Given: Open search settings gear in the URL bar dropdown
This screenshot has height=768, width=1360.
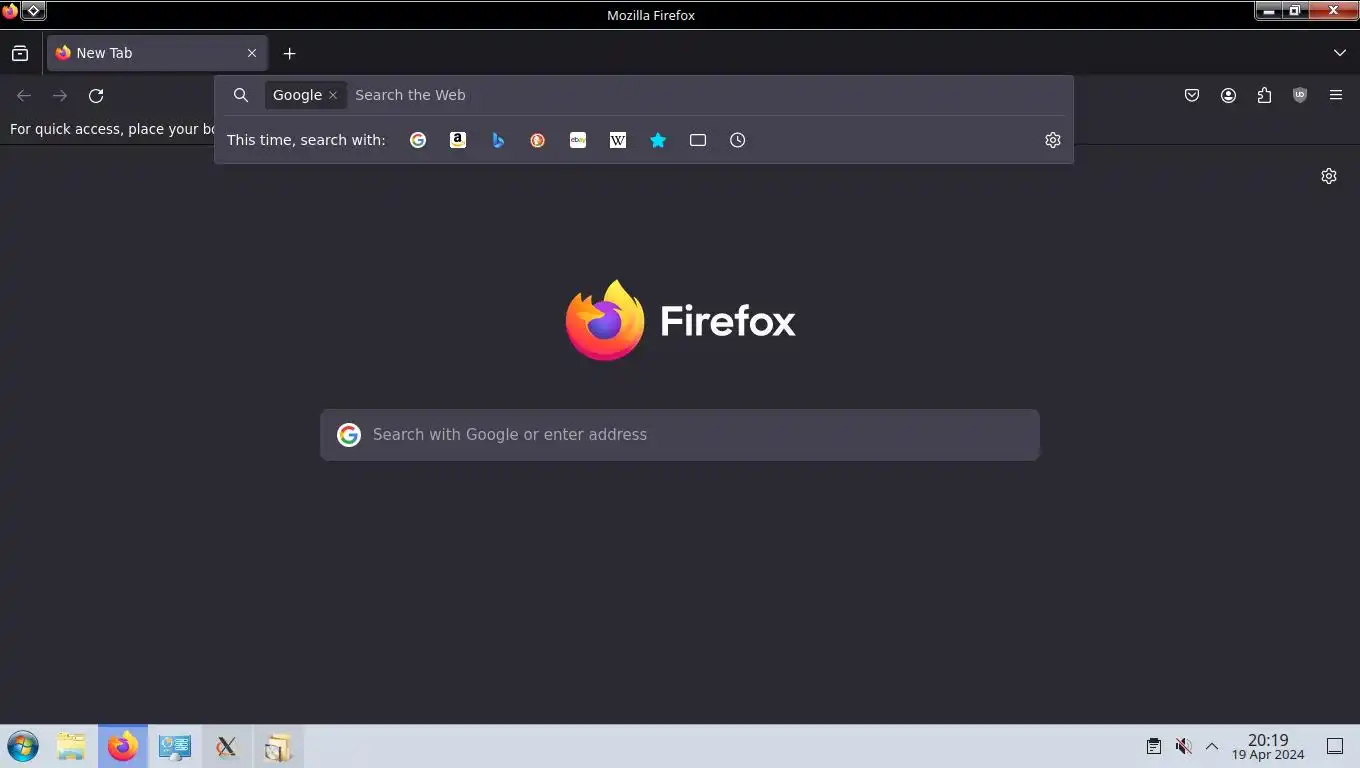Looking at the screenshot, I should coord(1053,140).
